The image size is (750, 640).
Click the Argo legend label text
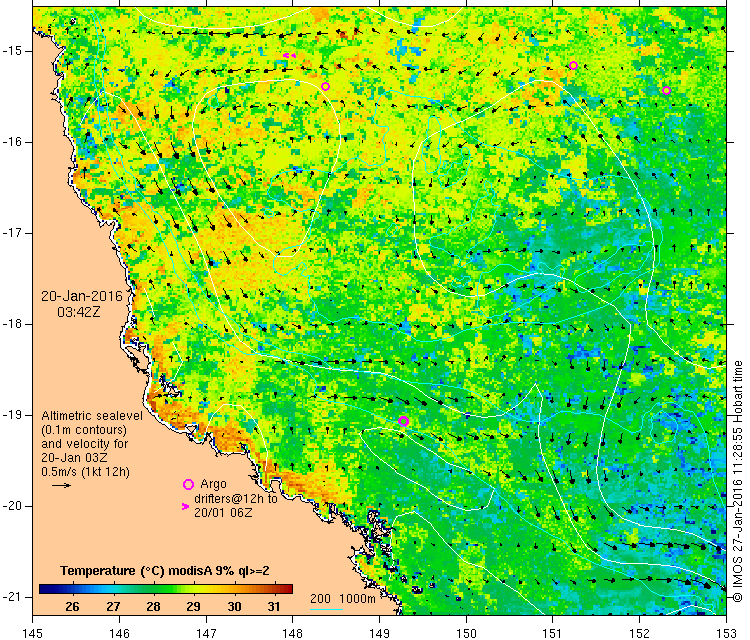click(213, 484)
